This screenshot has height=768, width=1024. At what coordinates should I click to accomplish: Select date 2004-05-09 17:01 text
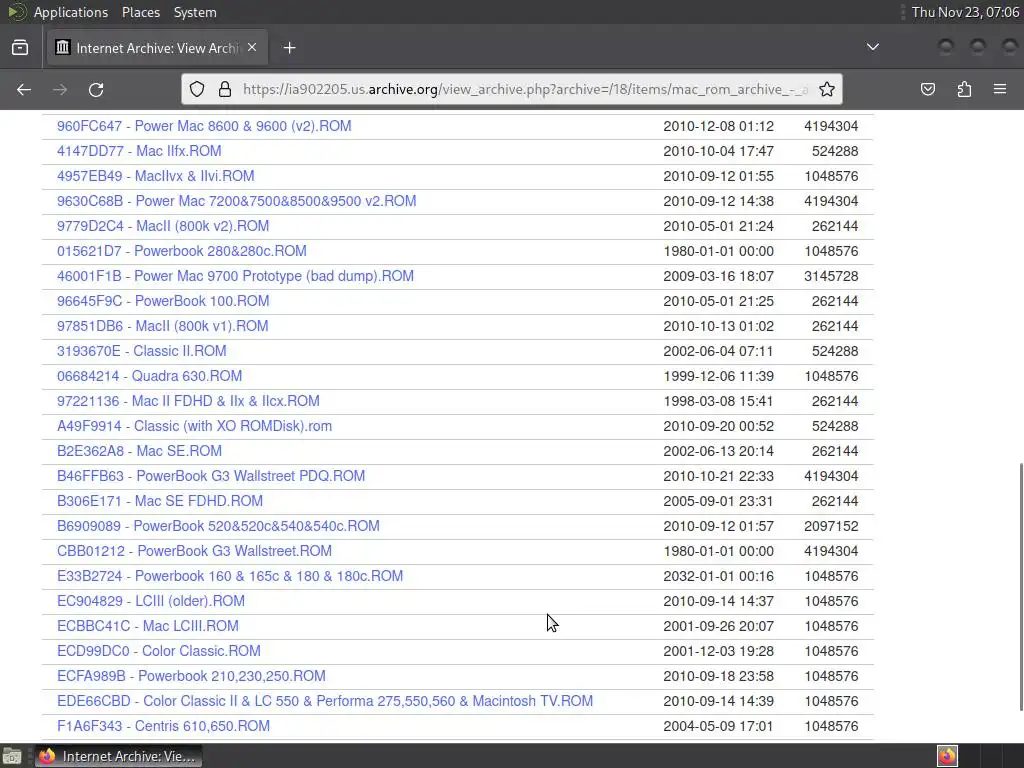click(718, 726)
